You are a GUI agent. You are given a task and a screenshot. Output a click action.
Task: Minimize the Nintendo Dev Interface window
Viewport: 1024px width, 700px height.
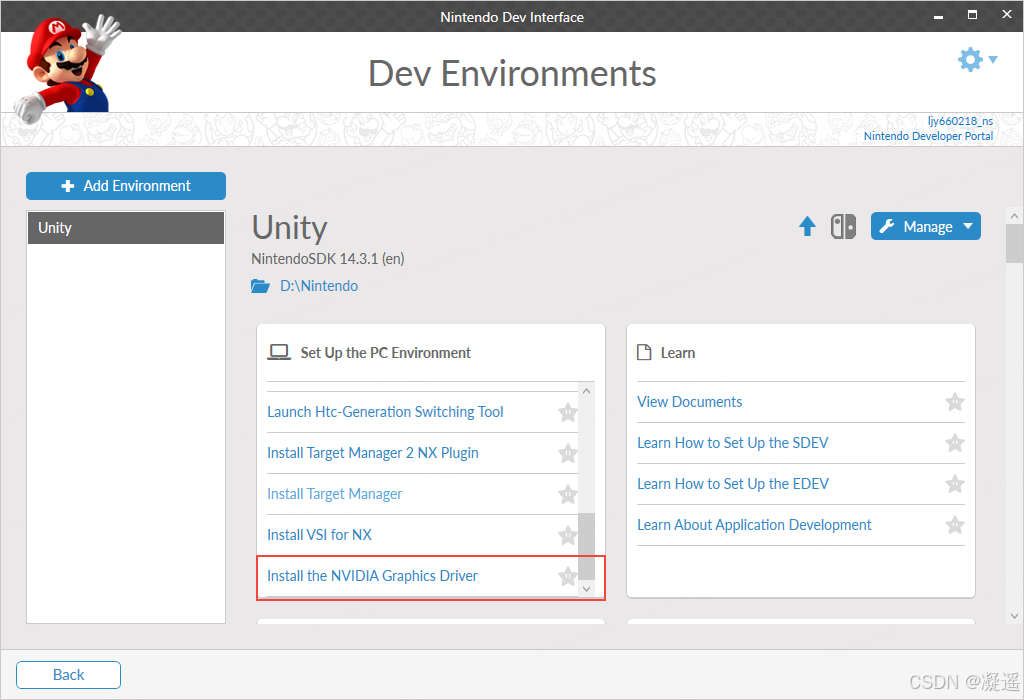tap(938, 16)
